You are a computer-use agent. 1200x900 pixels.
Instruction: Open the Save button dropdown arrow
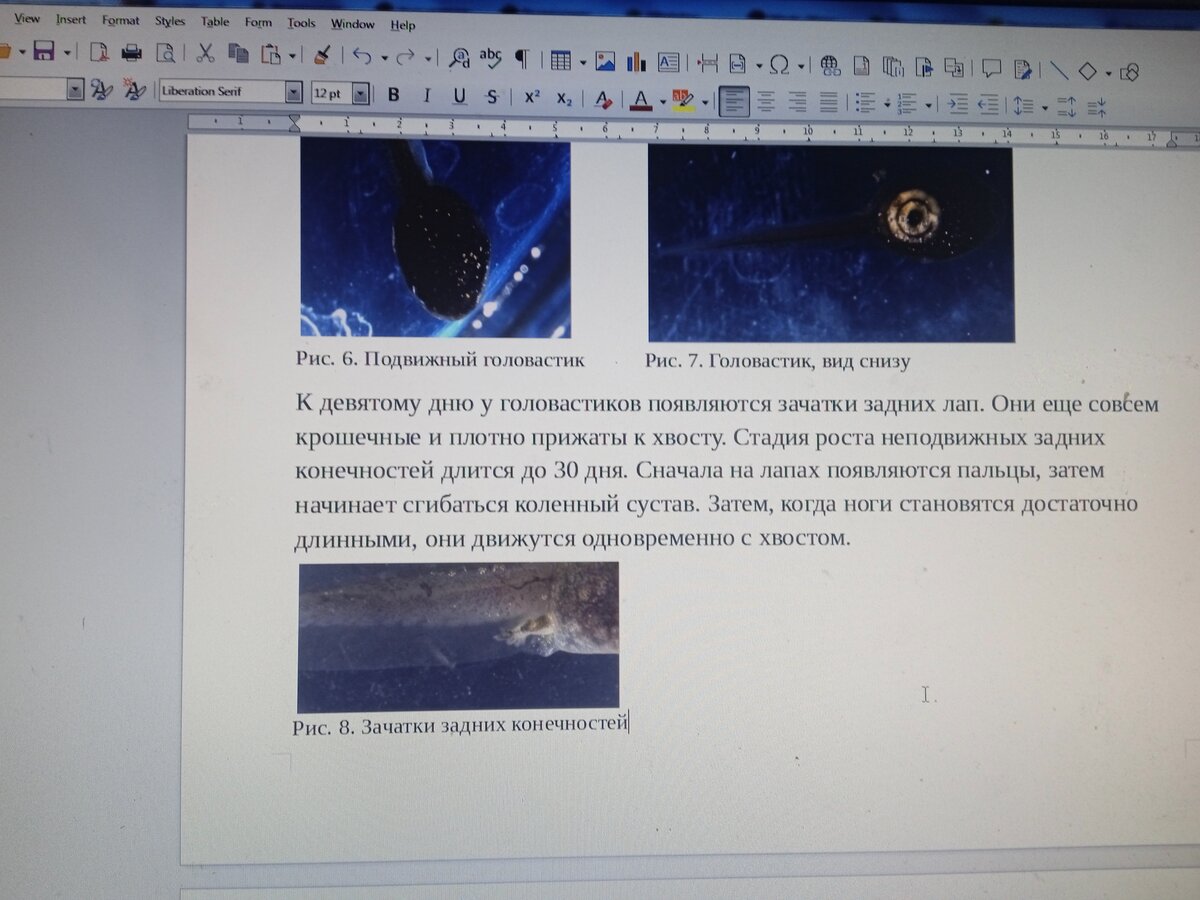tap(66, 53)
